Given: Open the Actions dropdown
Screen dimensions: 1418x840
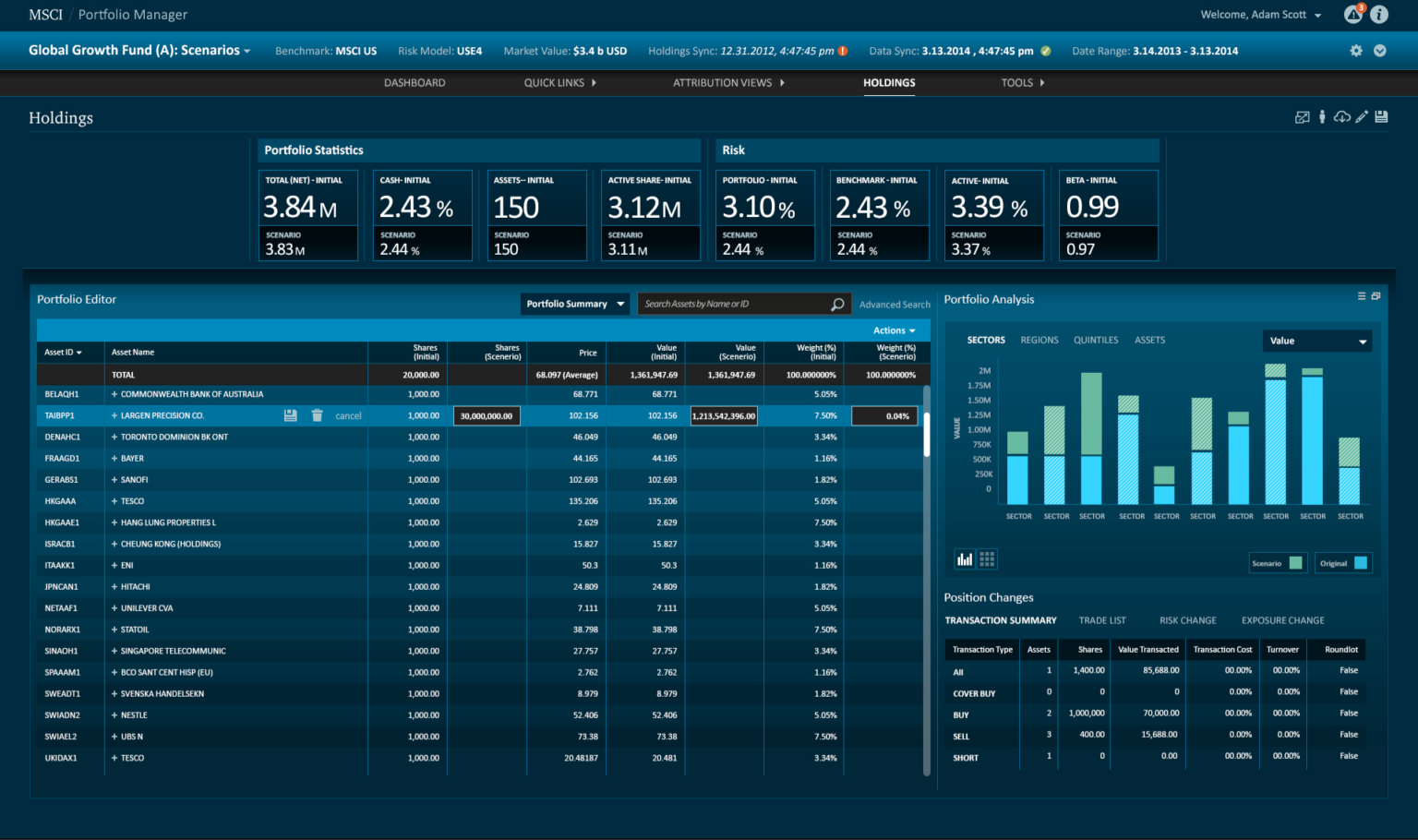Looking at the screenshot, I should [895, 330].
